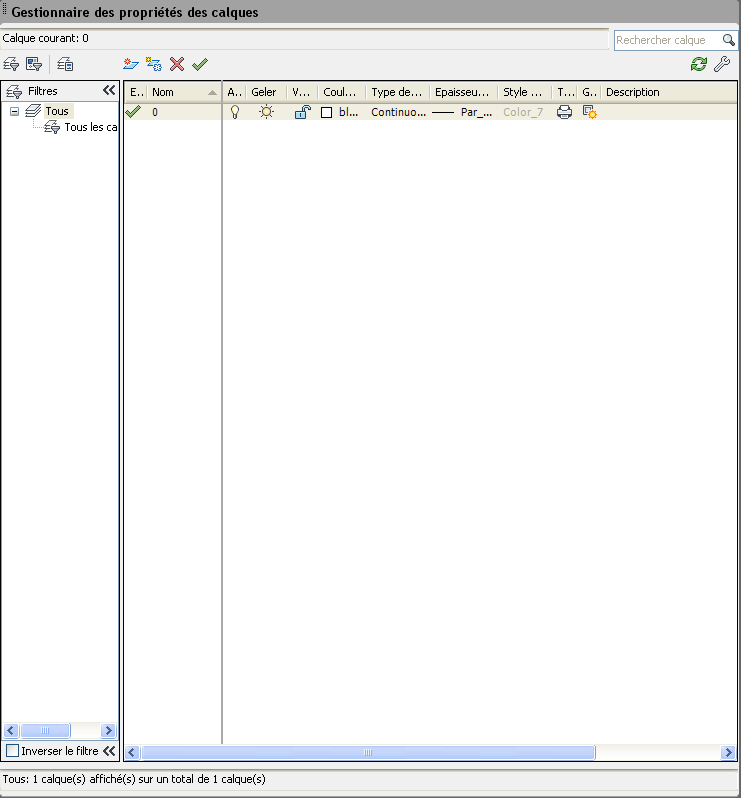Click the new group filter icon
The image size is (741, 798).
click(34, 64)
